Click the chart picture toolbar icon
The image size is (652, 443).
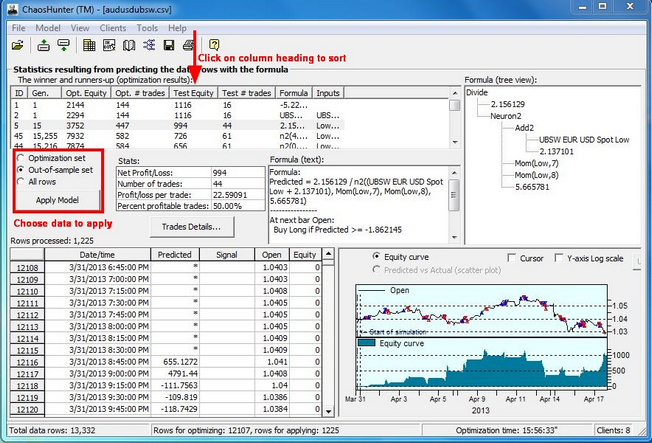109,45
